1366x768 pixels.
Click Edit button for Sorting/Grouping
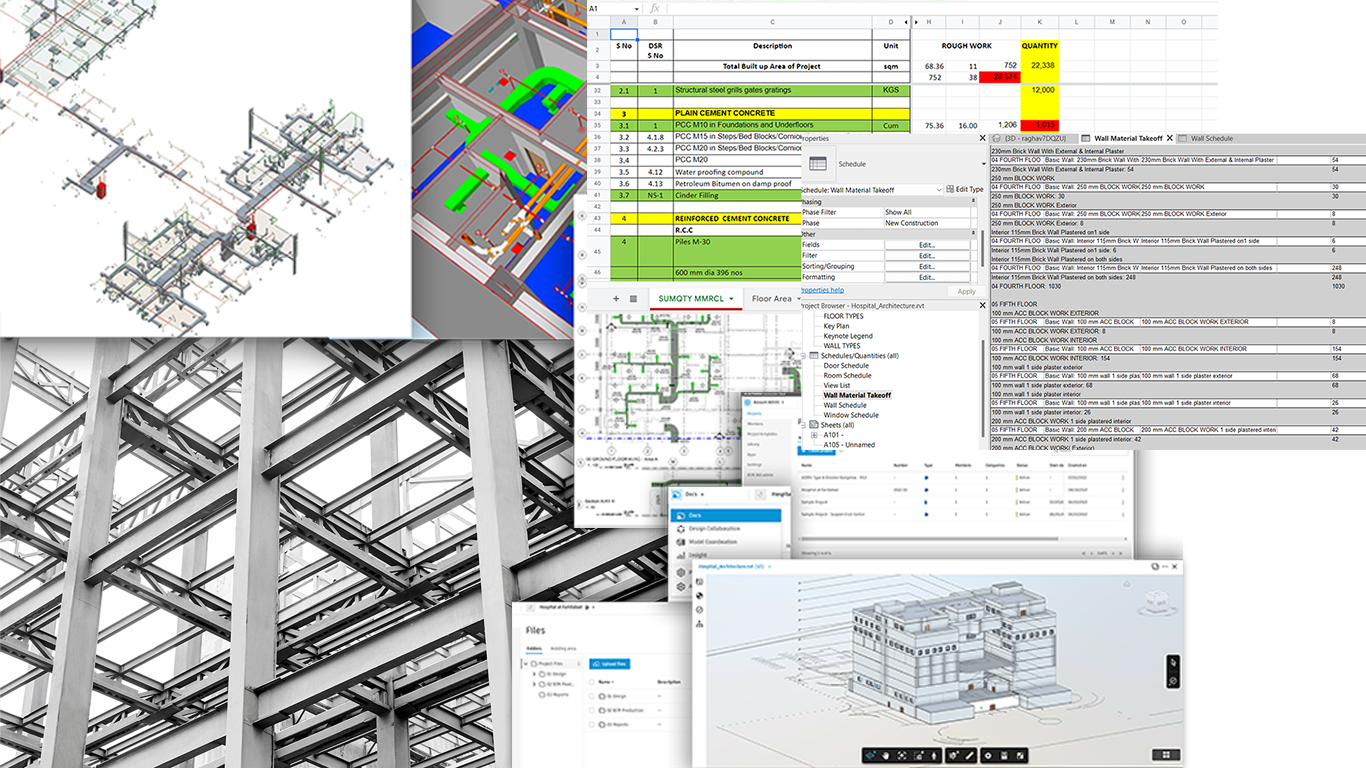pyautogui.click(x=927, y=267)
